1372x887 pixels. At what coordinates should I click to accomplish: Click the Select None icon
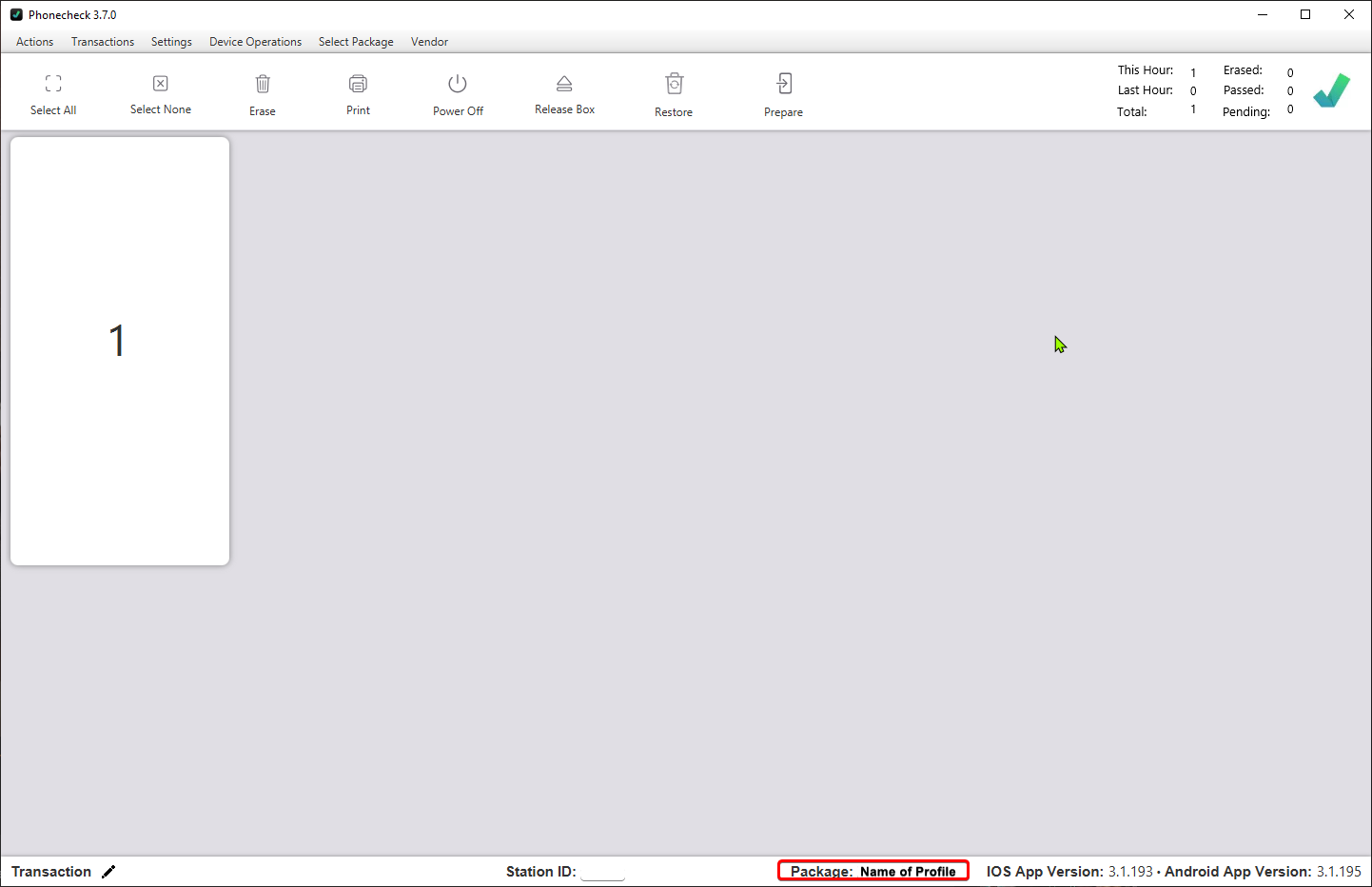pos(161,84)
